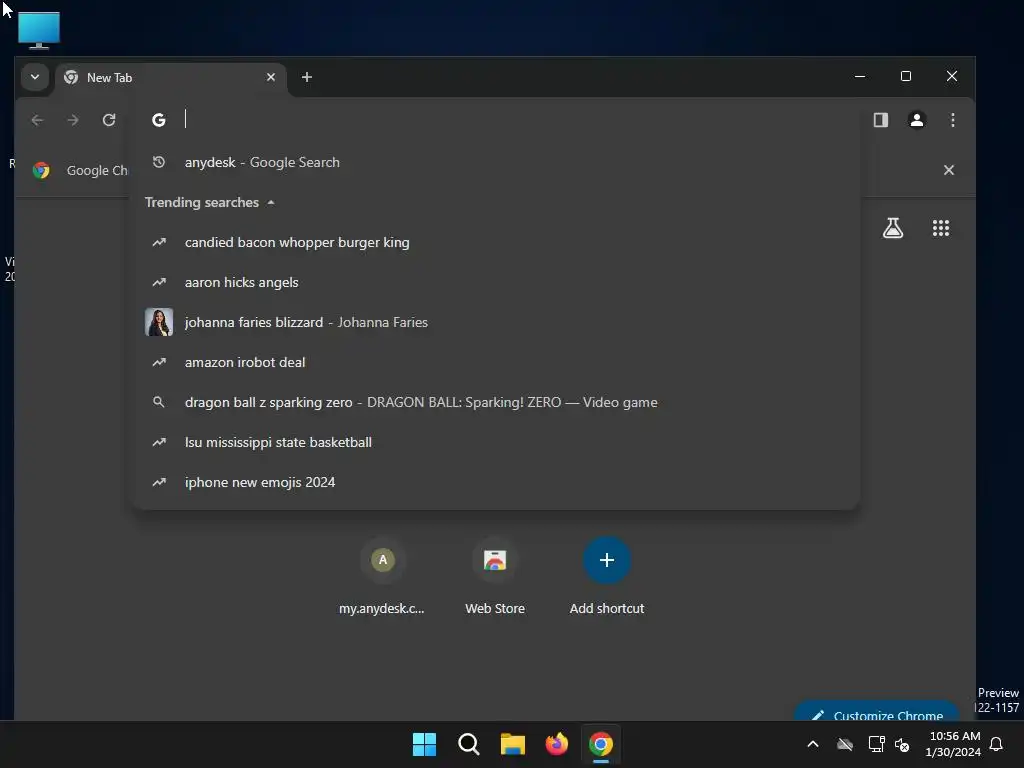The image size is (1024, 768).
Task: Open the my.anydesk.com shortcut
Action: click(x=382, y=576)
